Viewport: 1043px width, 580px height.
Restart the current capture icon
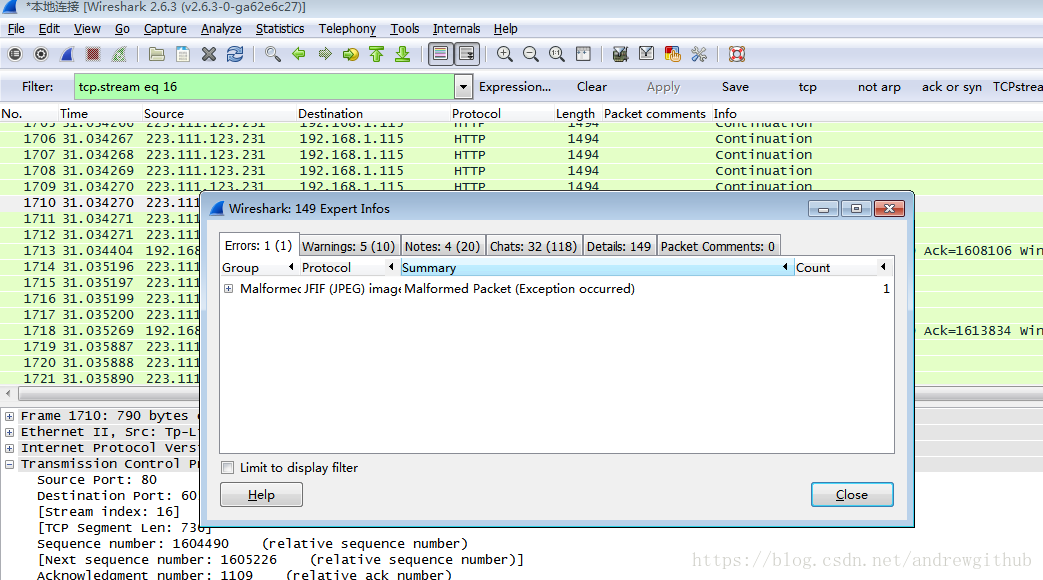[118, 54]
